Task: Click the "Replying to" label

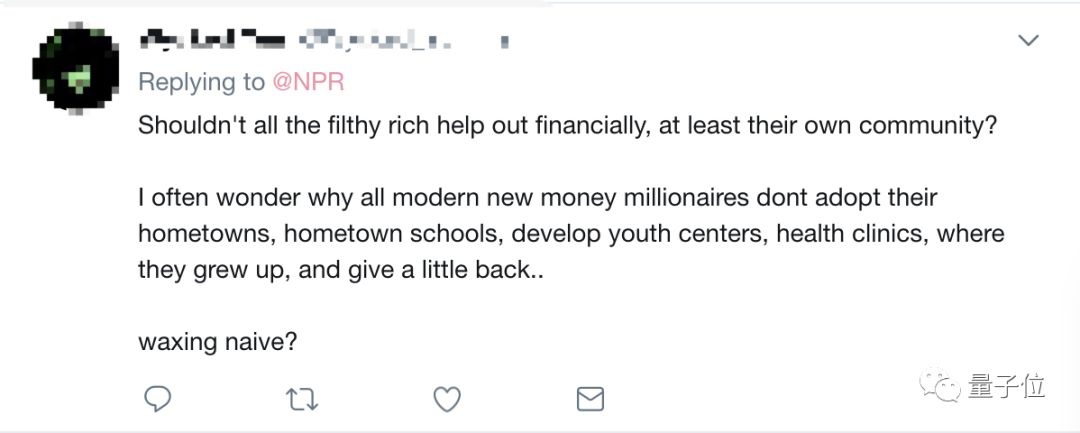Action: [x=201, y=82]
